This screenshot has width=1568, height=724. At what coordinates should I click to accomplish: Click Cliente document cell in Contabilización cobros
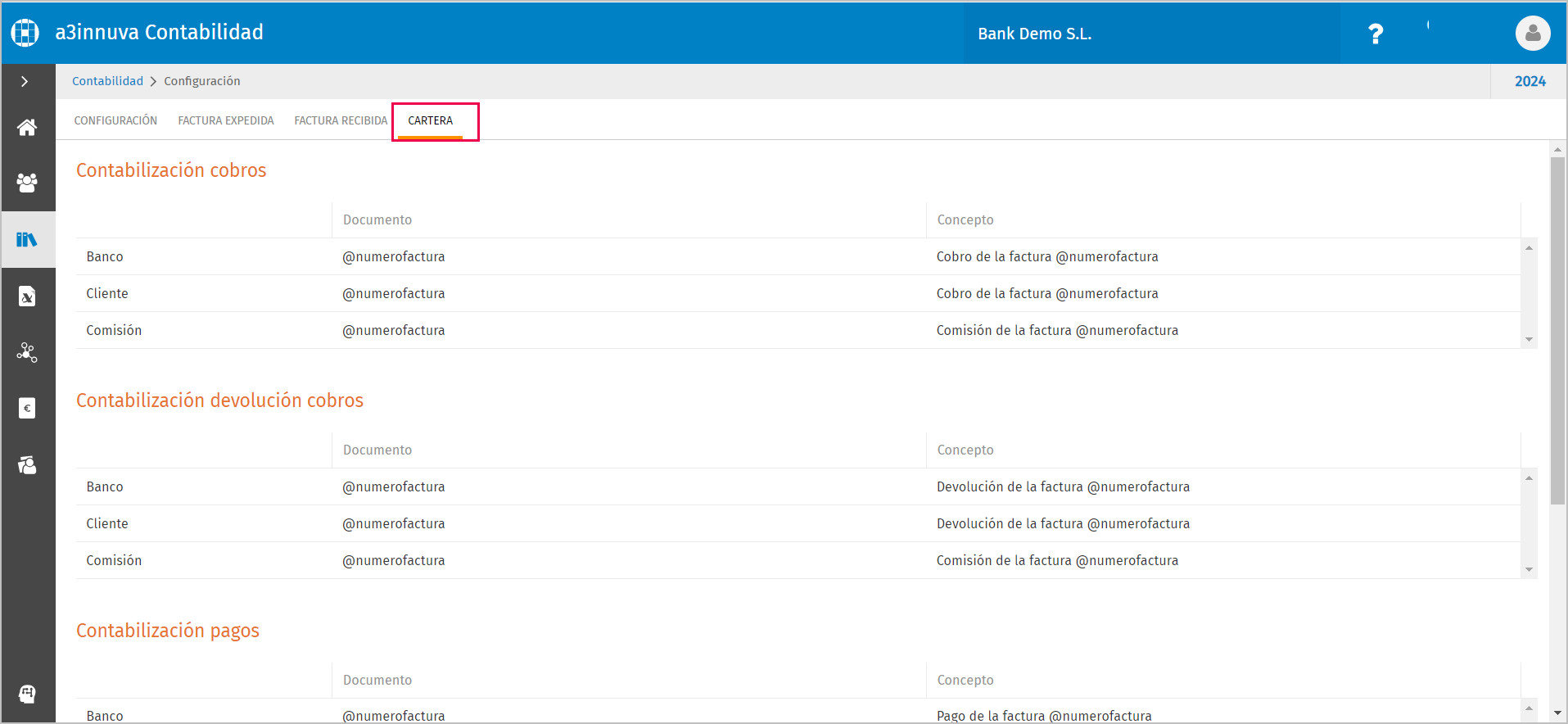coord(629,293)
